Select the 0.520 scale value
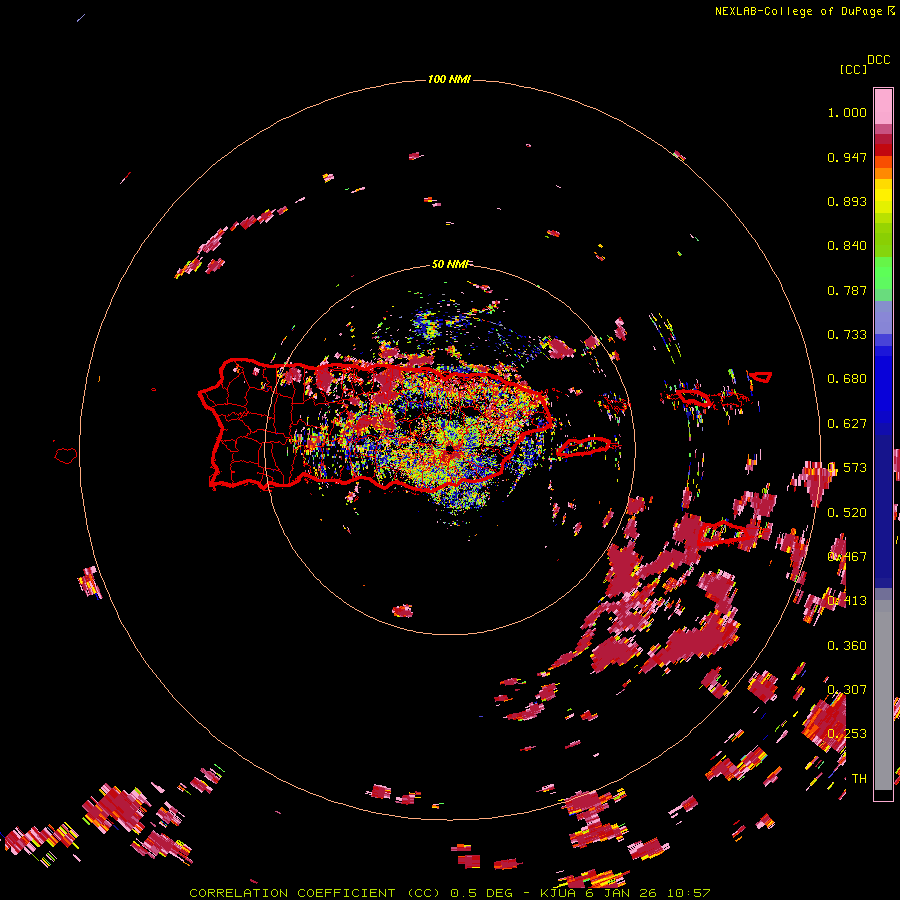 click(847, 513)
